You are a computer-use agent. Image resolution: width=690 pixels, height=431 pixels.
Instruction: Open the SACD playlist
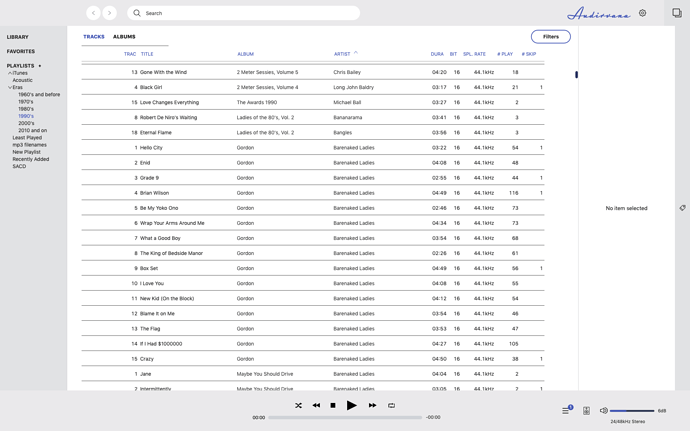point(19,166)
